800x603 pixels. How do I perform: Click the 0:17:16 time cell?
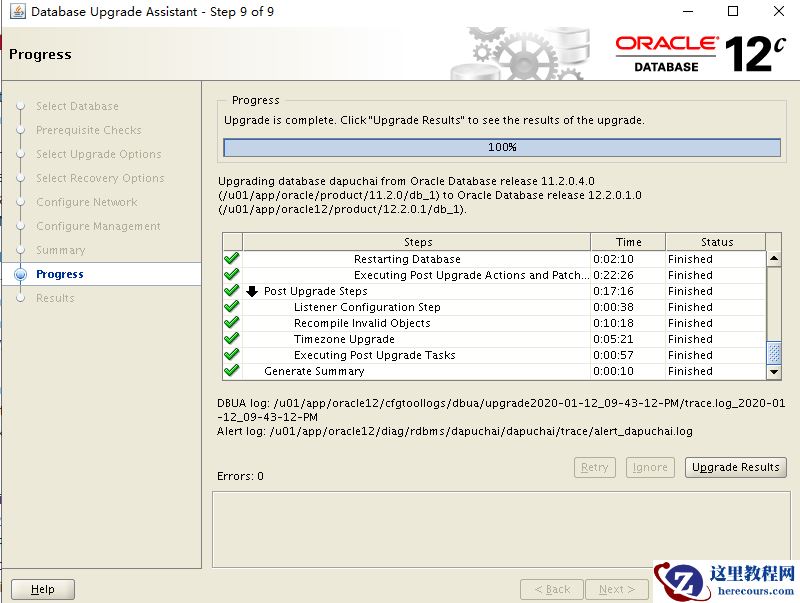pos(628,291)
